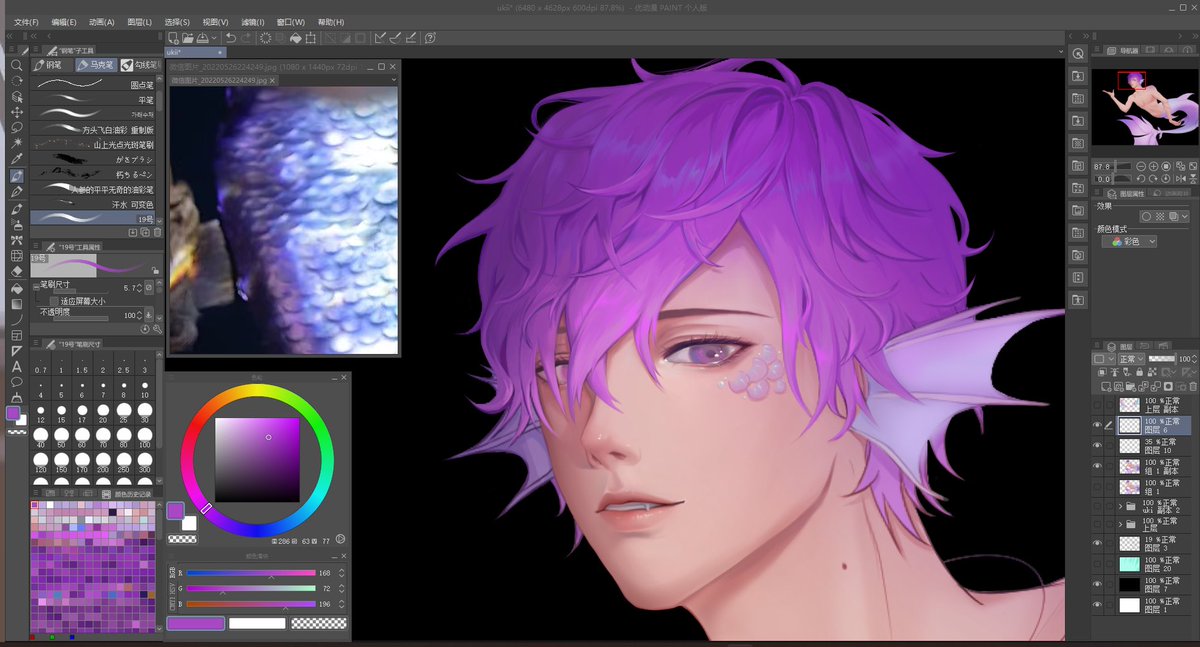Click the zoom value field 87.8
Screen dimensions: 1200x647
click(x=1103, y=166)
